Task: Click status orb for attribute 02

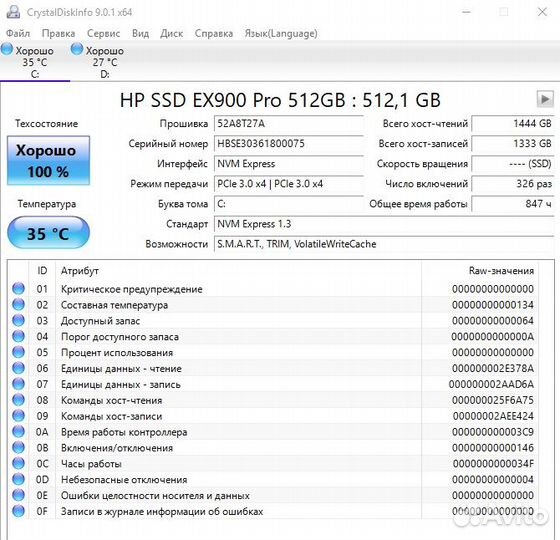Action: (x=19, y=305)
